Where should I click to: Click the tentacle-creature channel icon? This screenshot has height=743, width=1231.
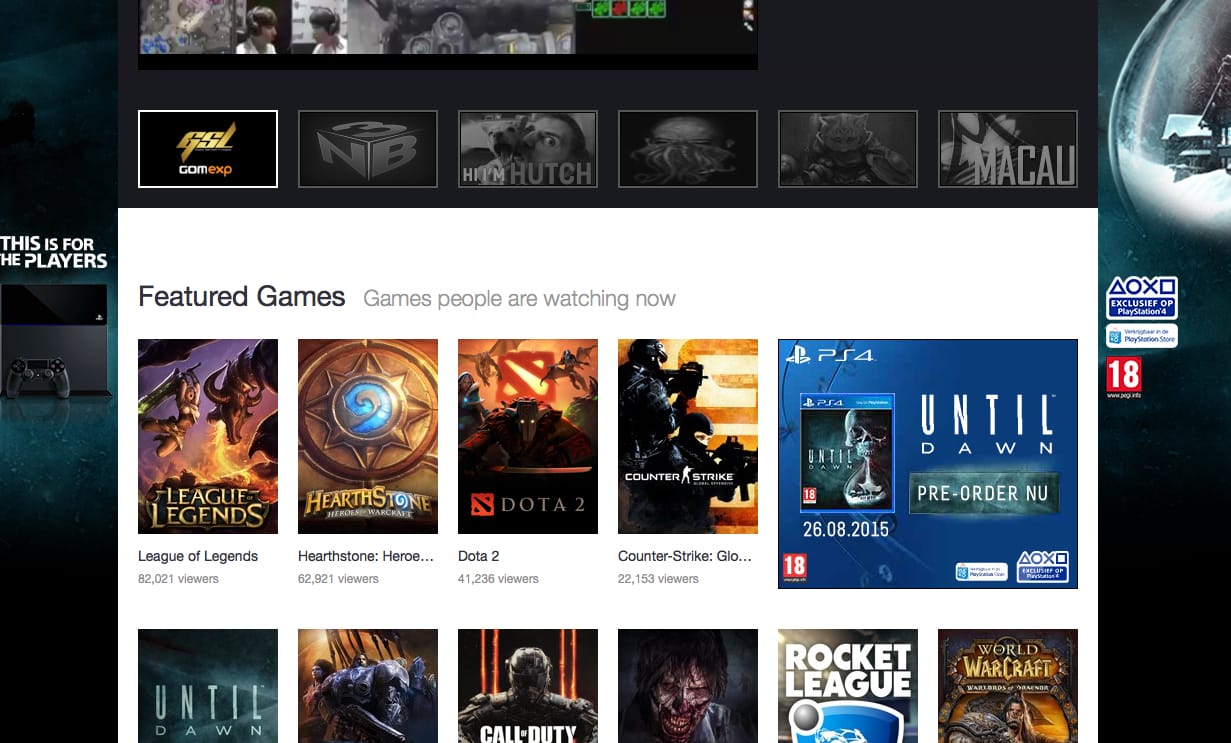(687, 148)
